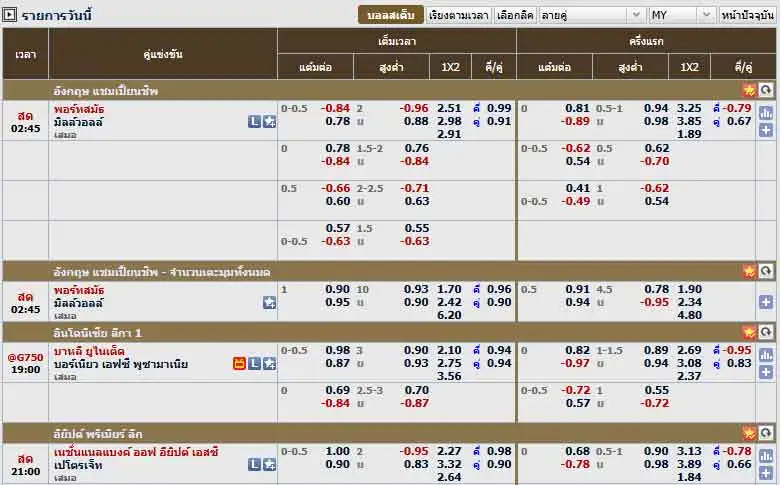The height and width of the screenshot is (485, 780).
Task: Click live stream icon for บาหลี ยูไนเต็ด match
Action: tap(239, 363)
